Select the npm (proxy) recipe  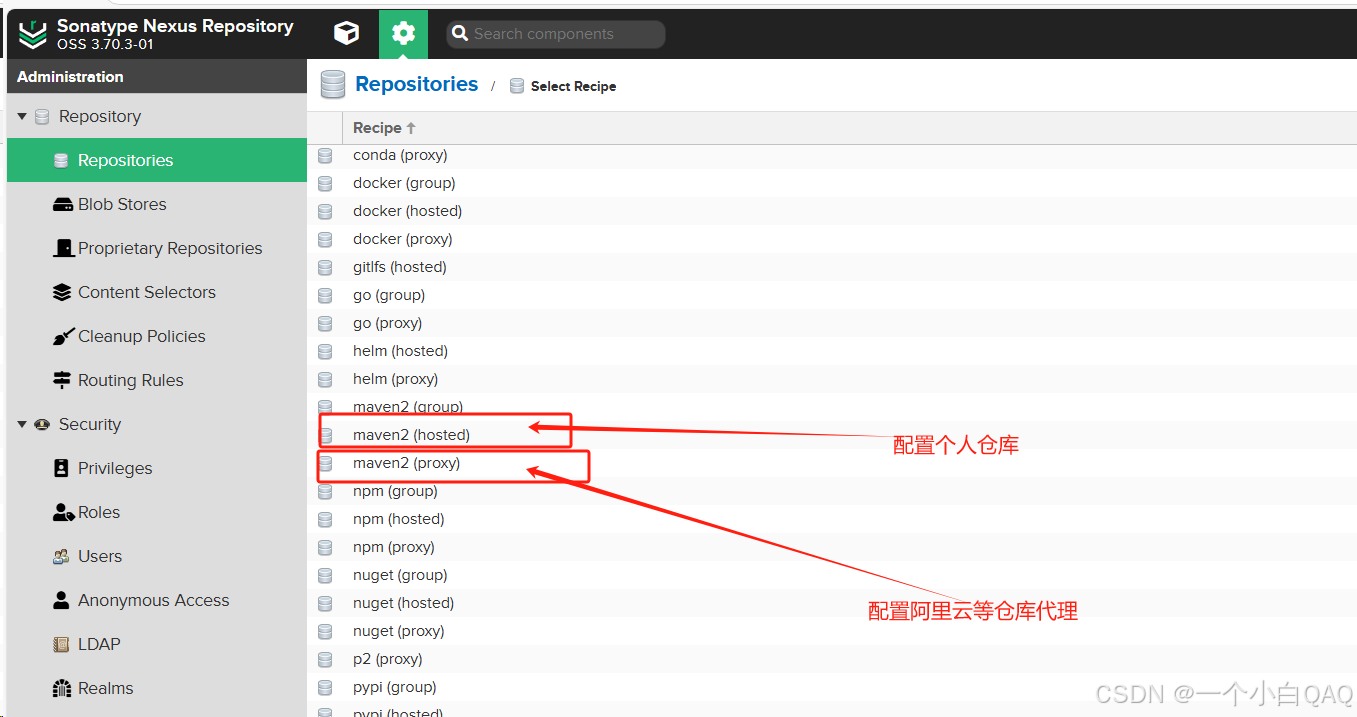(x=832, y=547)
